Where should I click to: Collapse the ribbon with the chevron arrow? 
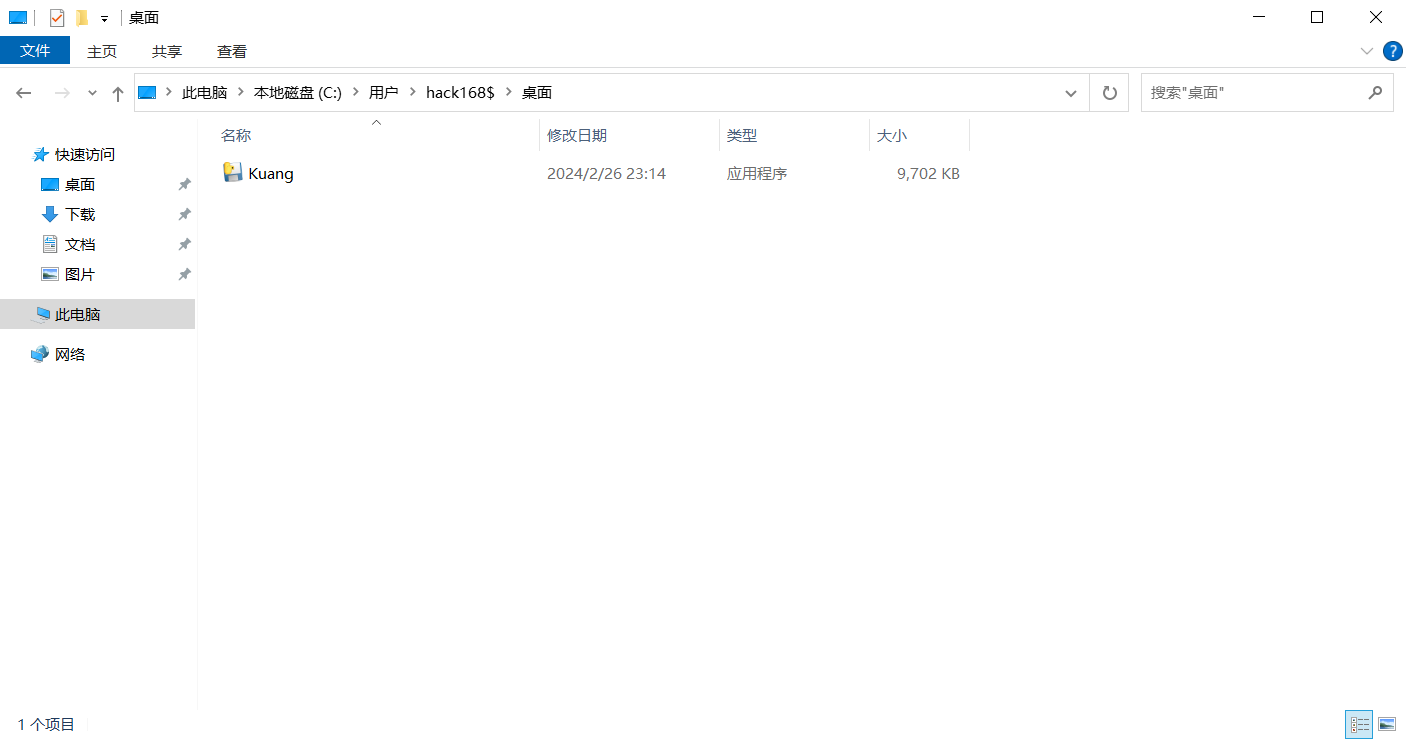pos(1367,51)
